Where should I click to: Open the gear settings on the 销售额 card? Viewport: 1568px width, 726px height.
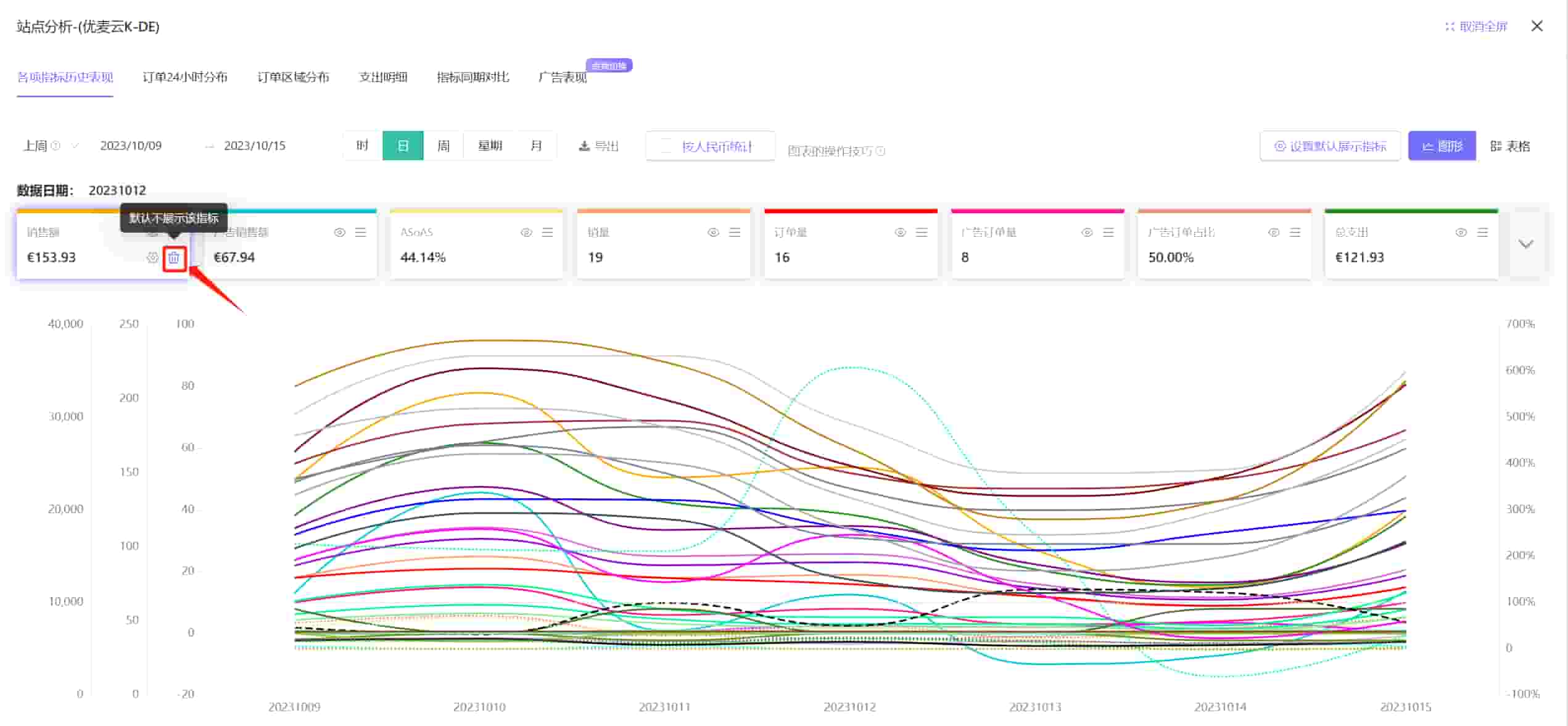click(152, 258)
